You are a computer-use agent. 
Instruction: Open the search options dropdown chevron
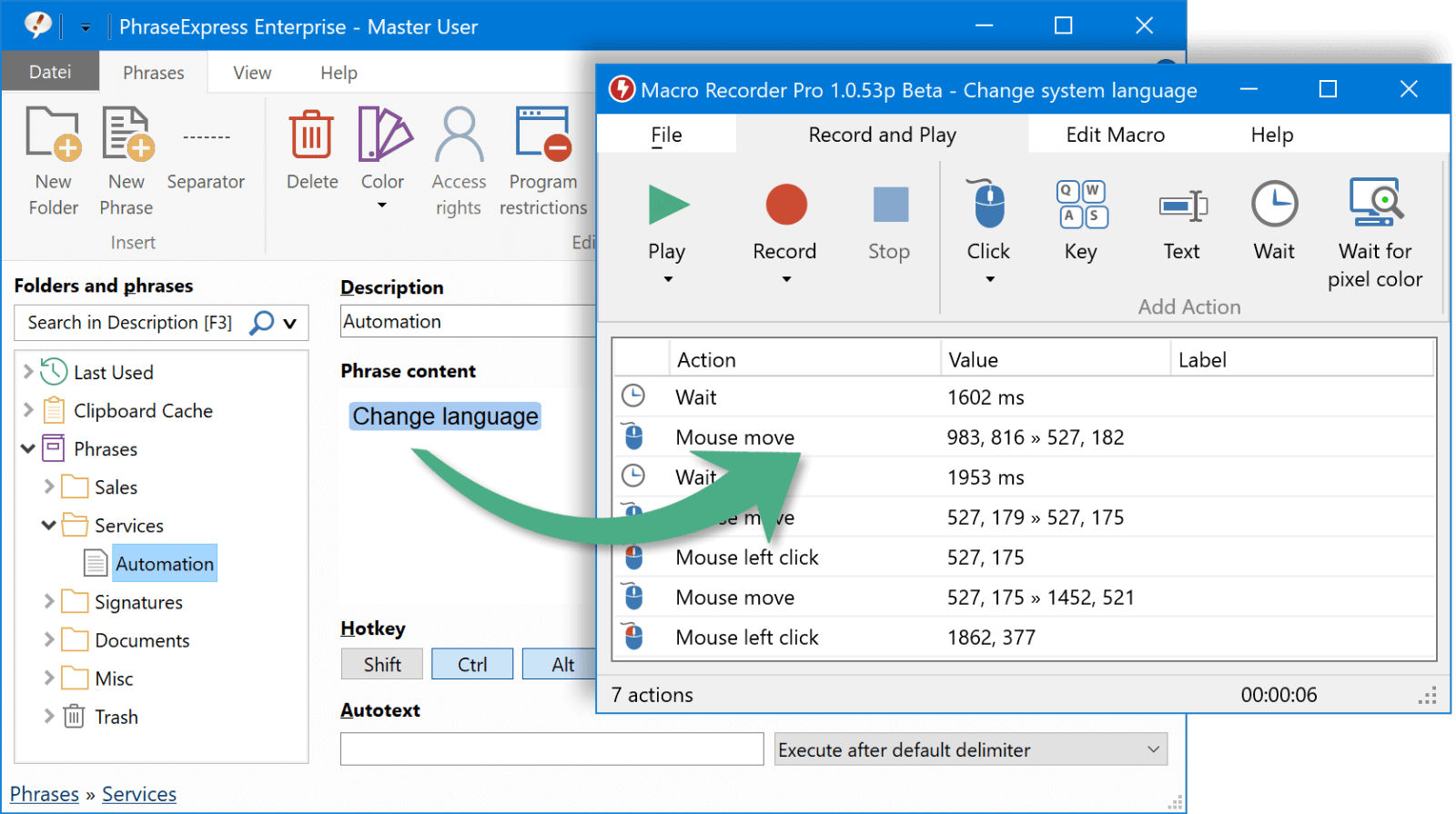pos(290,323)
